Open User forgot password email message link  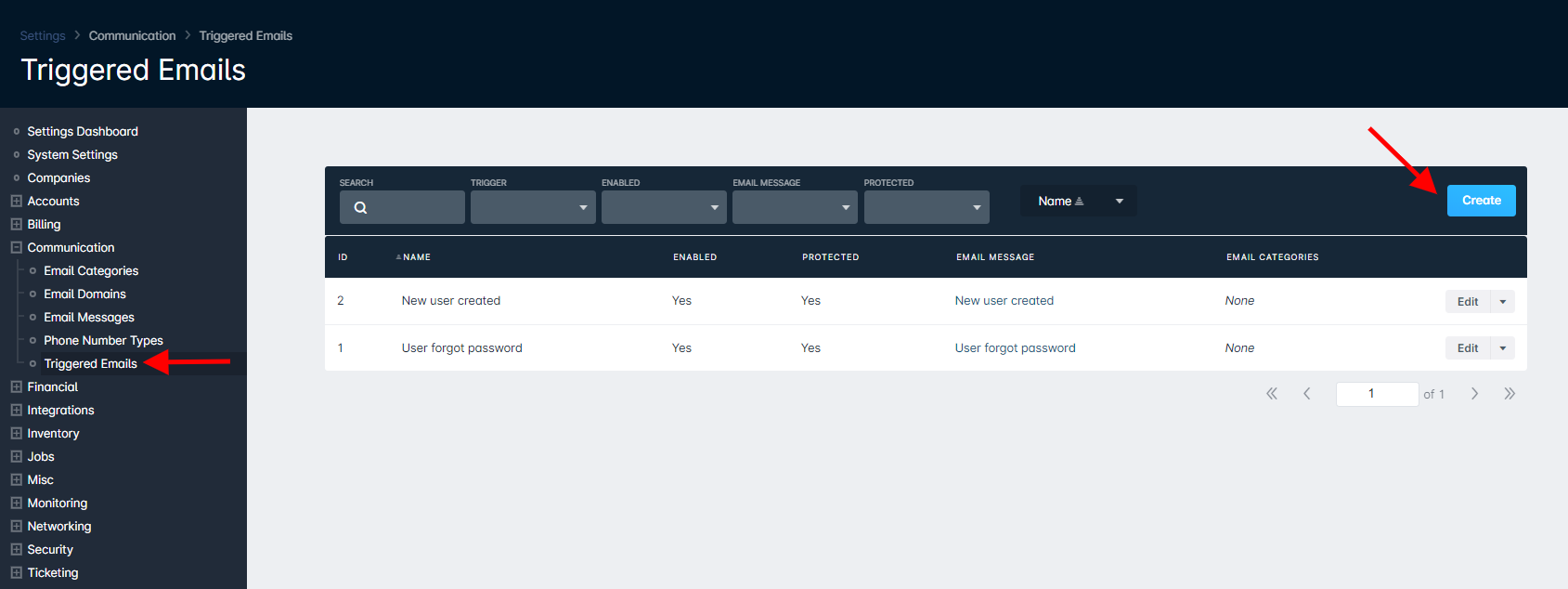point(1016,348)
